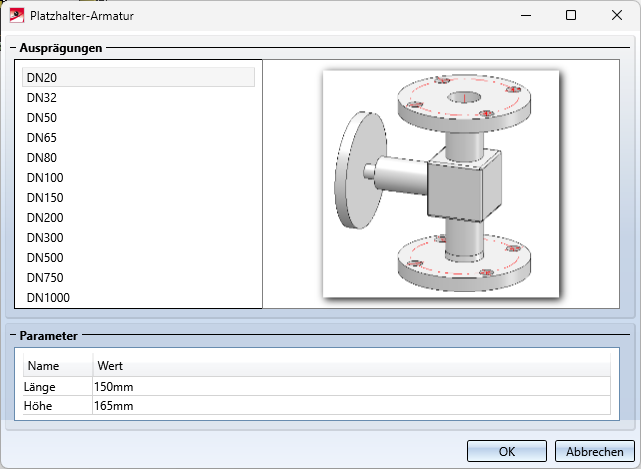Select DN20 in the Ausprägungen list
This screenshot has height=469, width=641.
point(138,77)
